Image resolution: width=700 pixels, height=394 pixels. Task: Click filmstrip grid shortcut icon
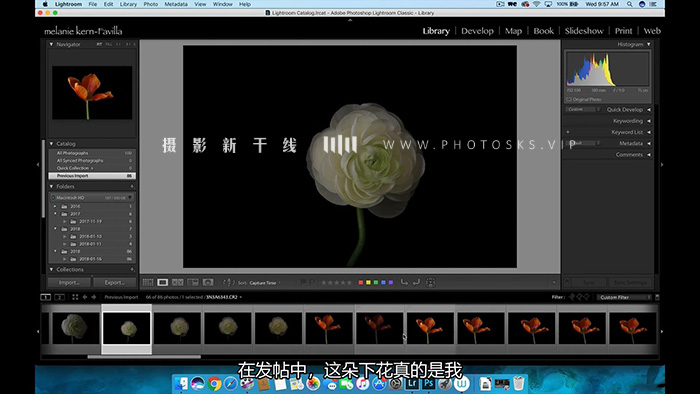75,297
